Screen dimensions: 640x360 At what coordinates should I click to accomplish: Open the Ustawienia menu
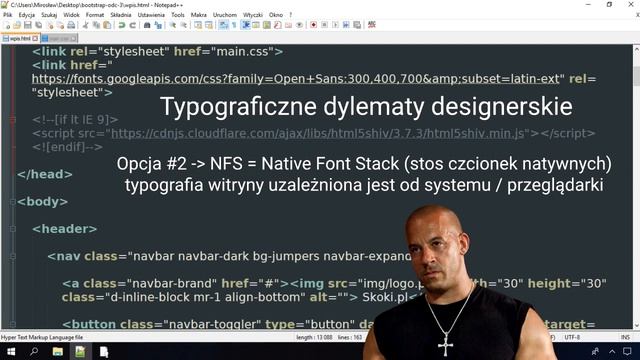[x=151, y=15]
